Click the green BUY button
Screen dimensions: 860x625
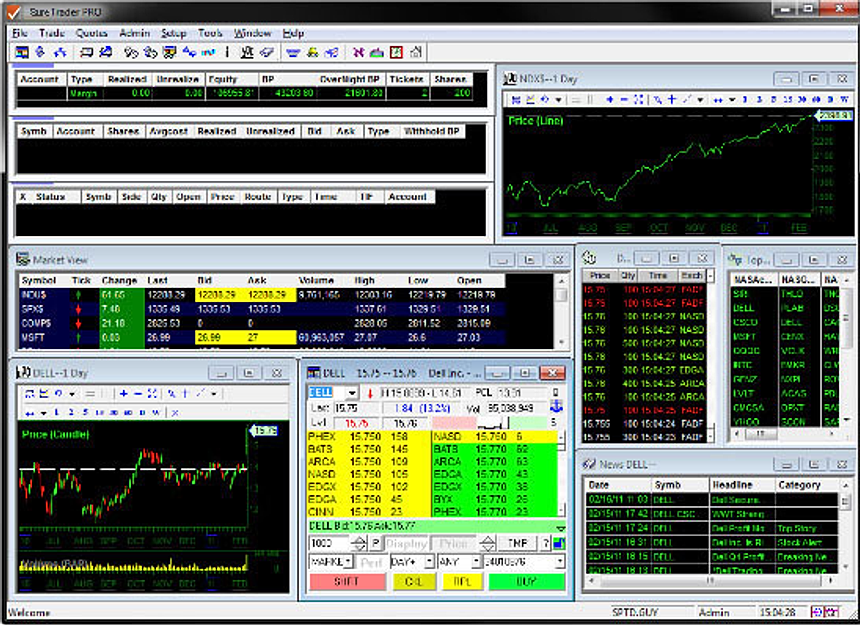[x=527, y=582]
